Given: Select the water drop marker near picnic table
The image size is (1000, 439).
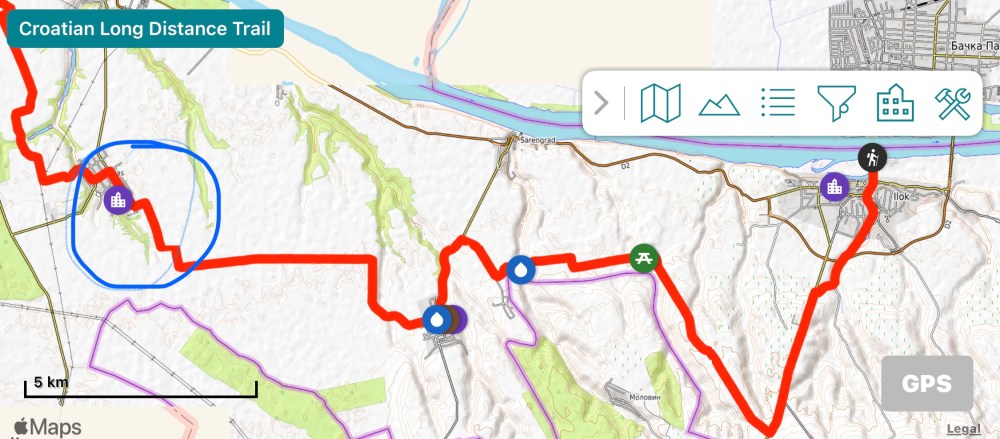Looking at the screenshot, I should (x=521, y=269).
